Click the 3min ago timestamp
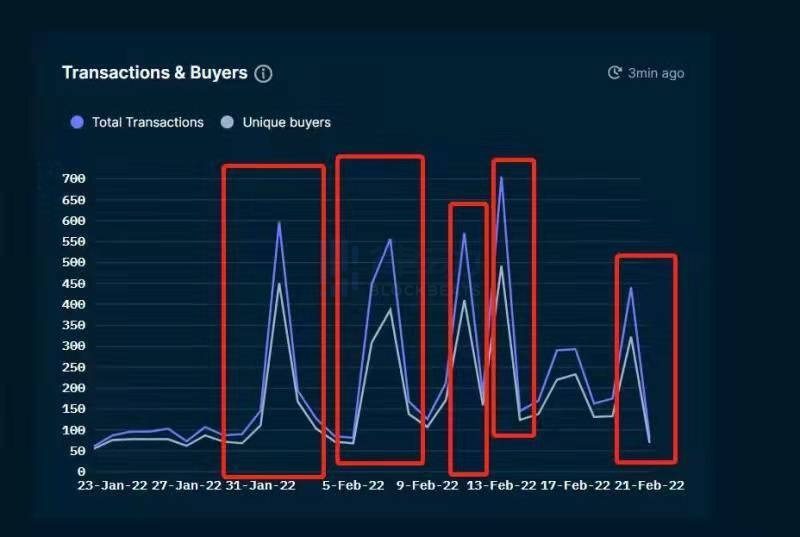Viewport: 800px width, 537px height. click(x=656, y=73)
